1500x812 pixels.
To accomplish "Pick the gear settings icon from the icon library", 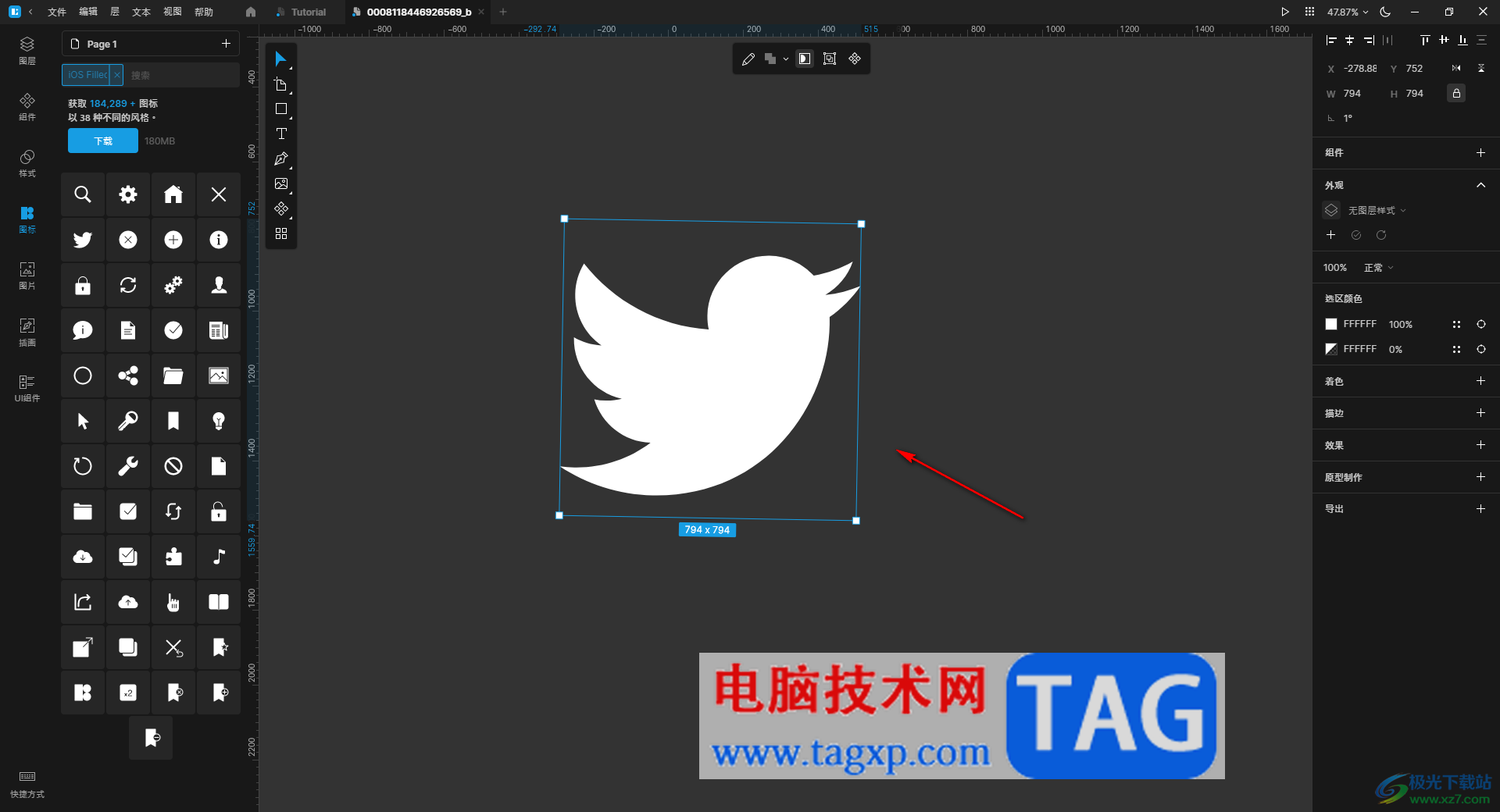I will pos(128,194).
